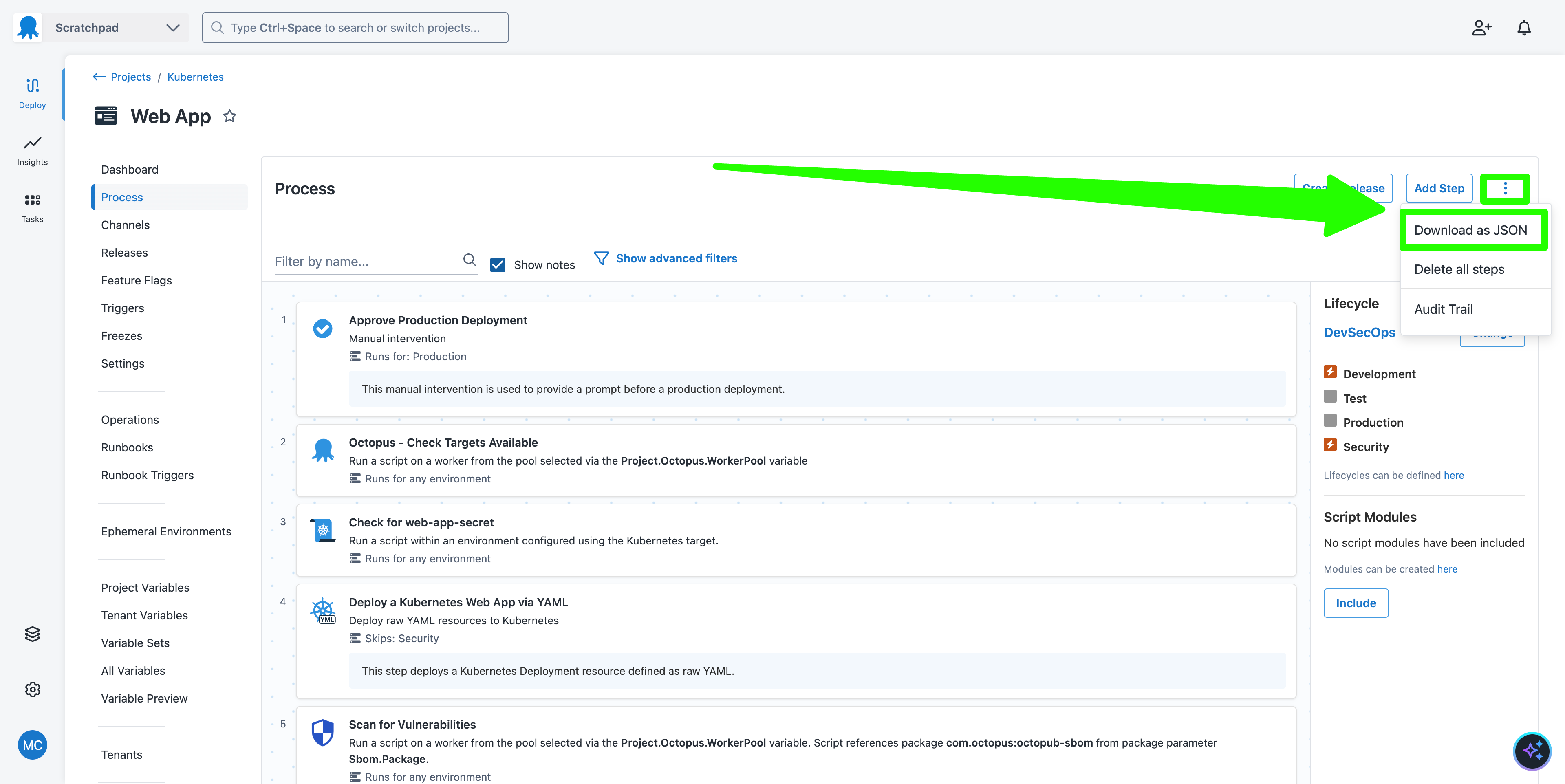Choose Delete all steps from menu
The height and width of the screenshot is (784, 1565).
click(x=1459, y=269)
